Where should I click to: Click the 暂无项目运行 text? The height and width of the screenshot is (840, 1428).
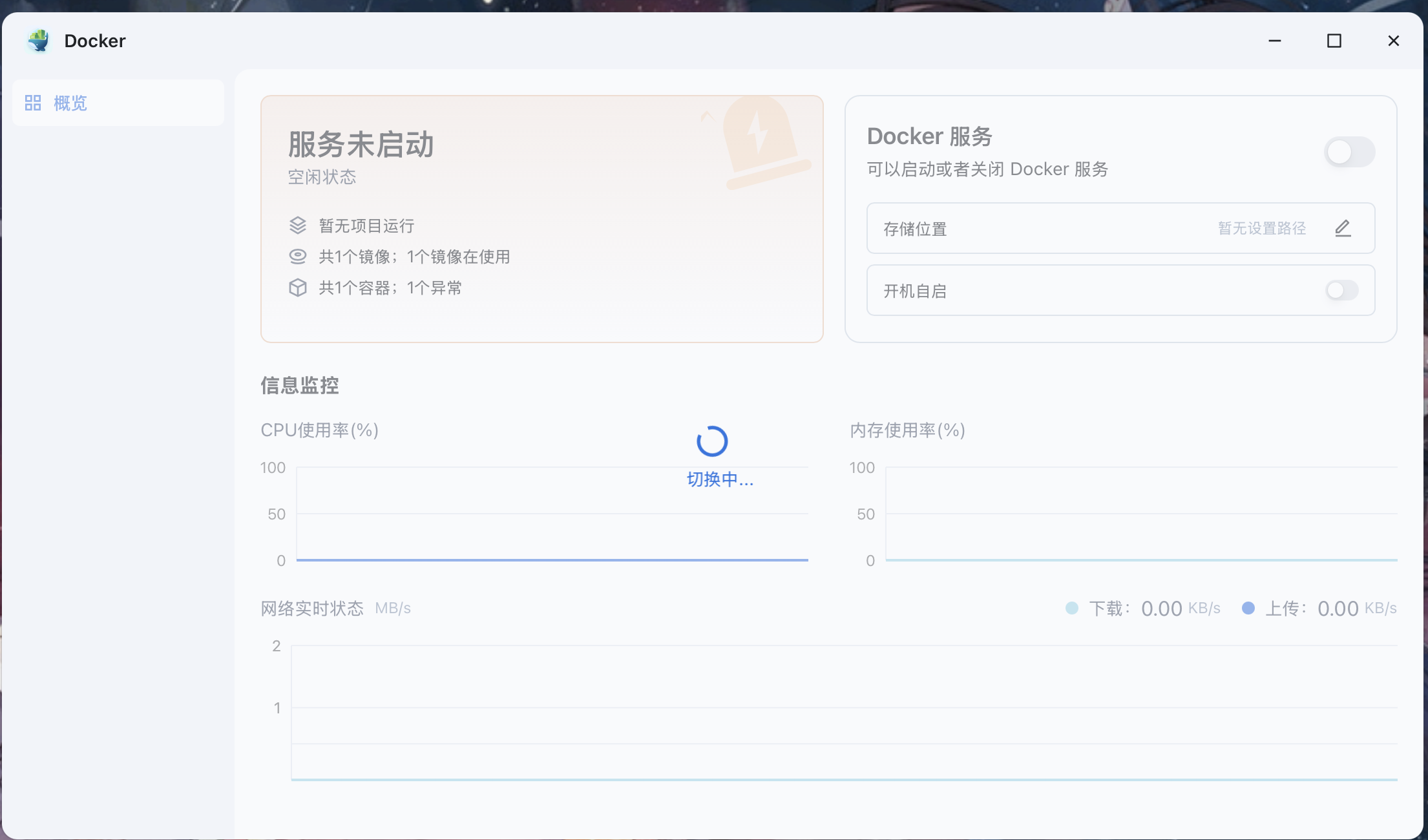coord(366,226)
